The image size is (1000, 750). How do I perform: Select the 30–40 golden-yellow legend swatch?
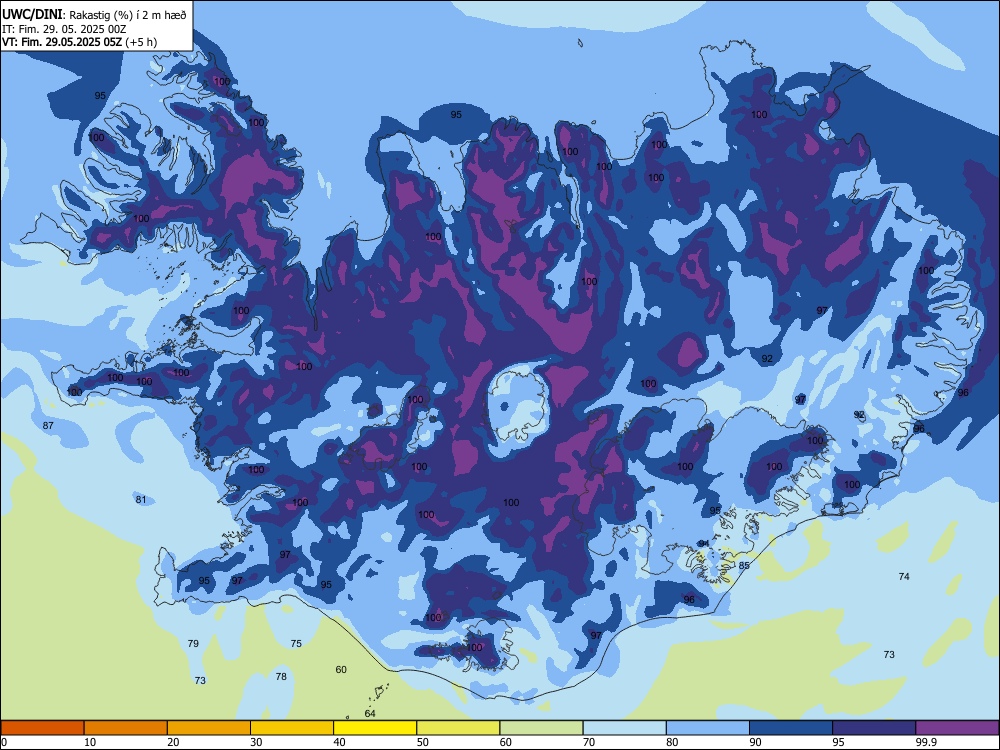click(x=292, y=728)
